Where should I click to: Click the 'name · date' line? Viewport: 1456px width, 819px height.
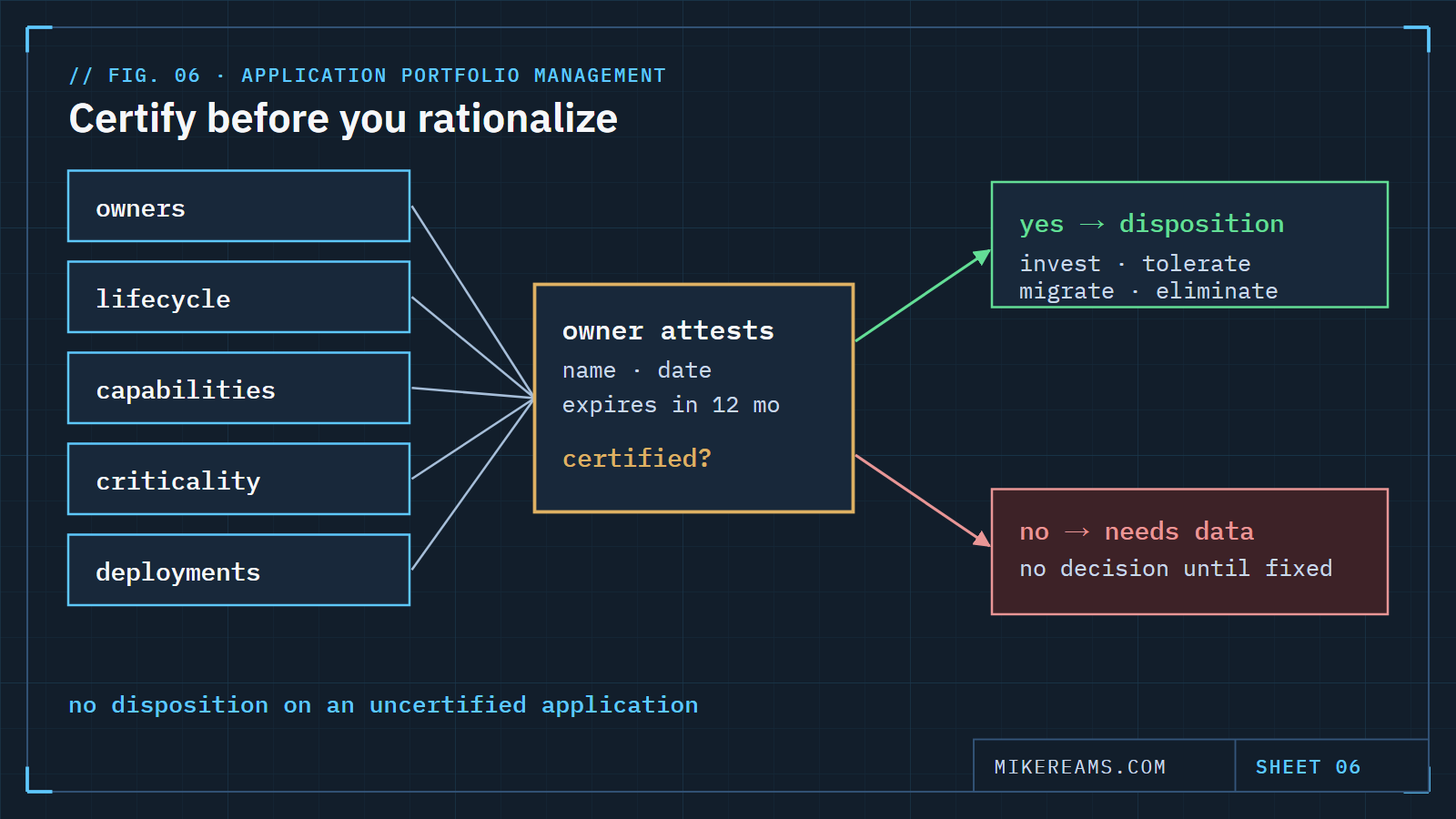637,370
